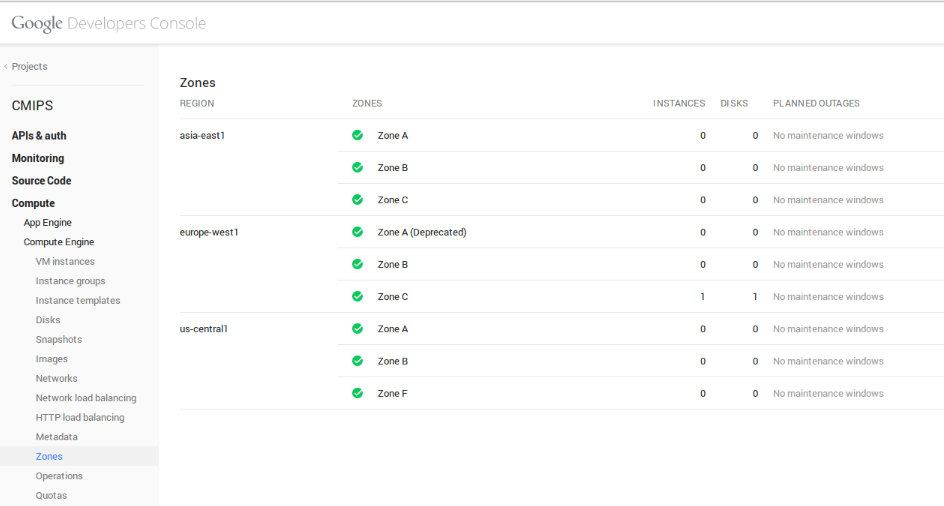
Task: Go to HTTP load balancing
Action: pyautogui.click(x=80, y=417)
